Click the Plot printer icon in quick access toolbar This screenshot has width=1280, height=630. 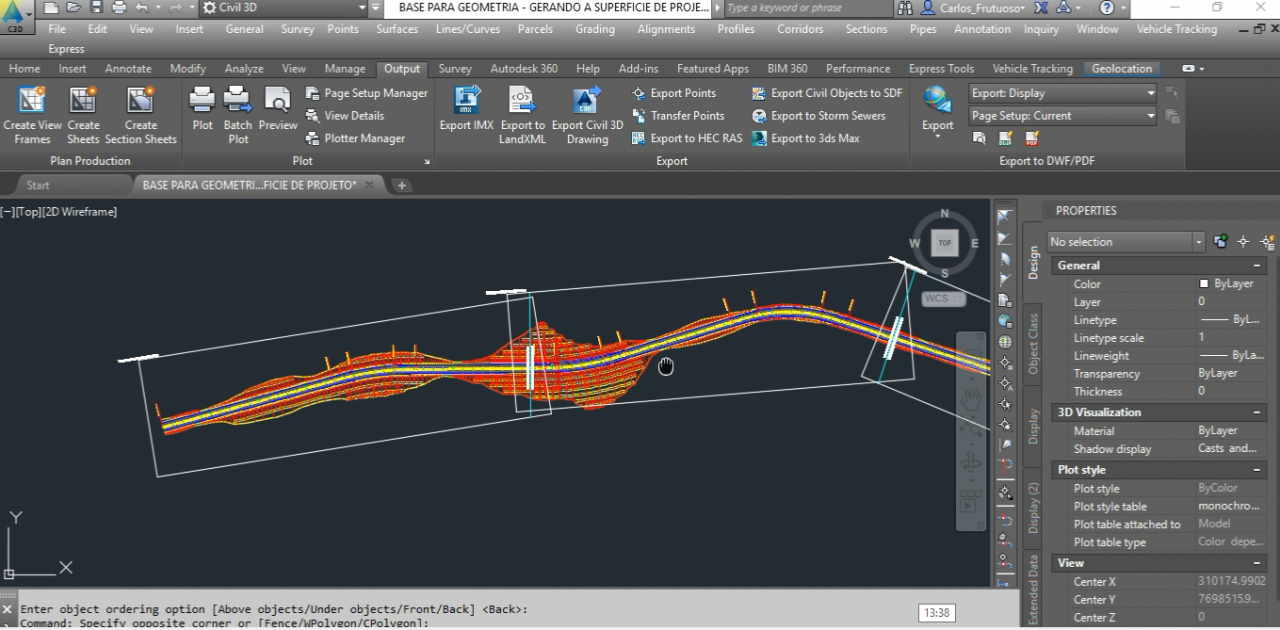[x=119, y=8]
